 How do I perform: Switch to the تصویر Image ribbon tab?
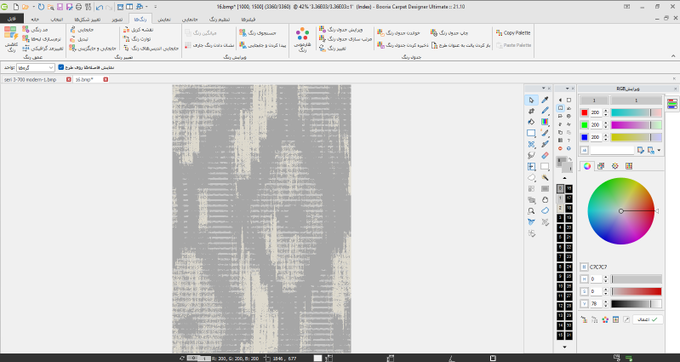pos(117,20)
